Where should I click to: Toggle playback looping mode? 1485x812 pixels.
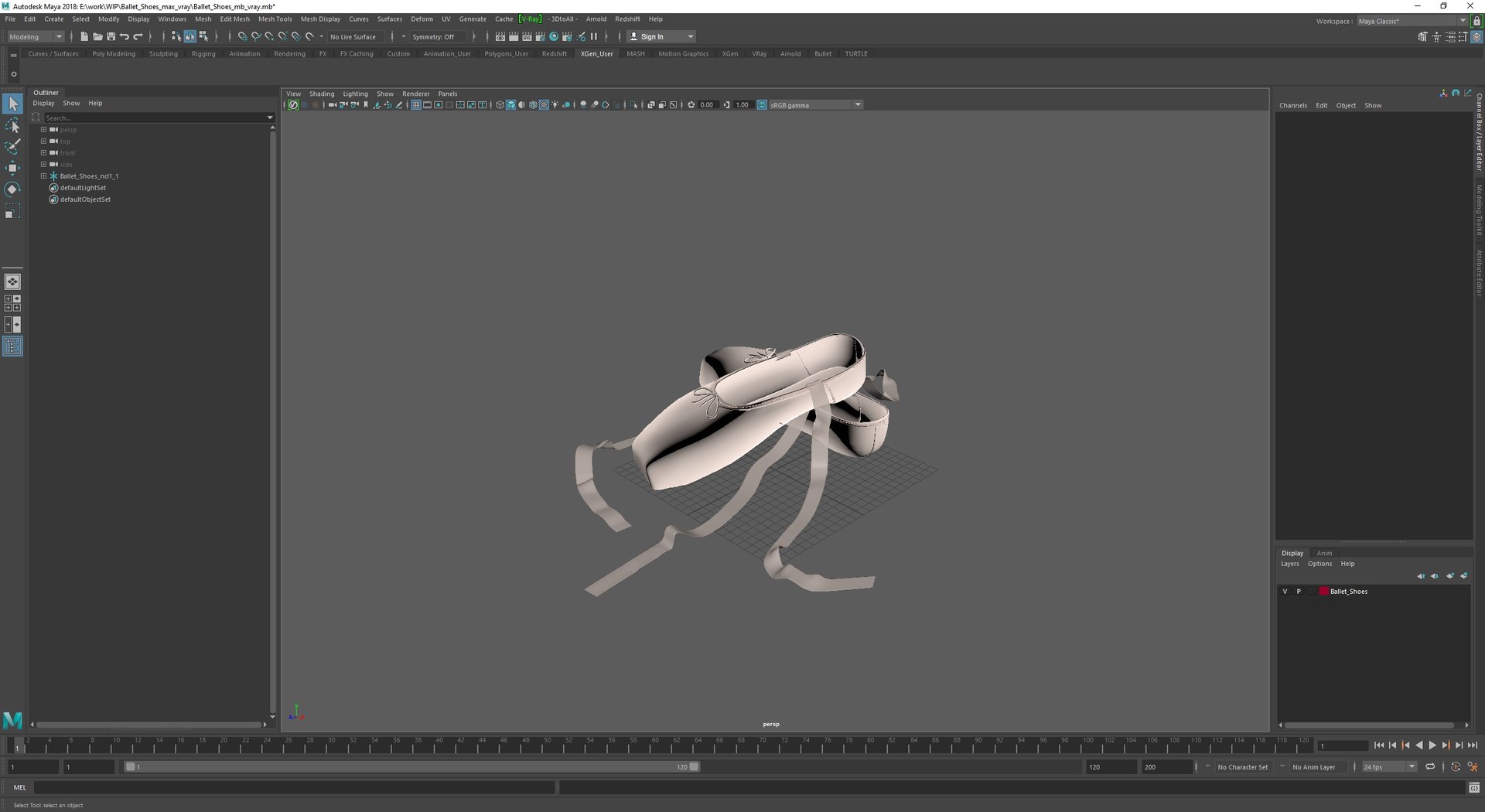click(x=1430, y=766)
